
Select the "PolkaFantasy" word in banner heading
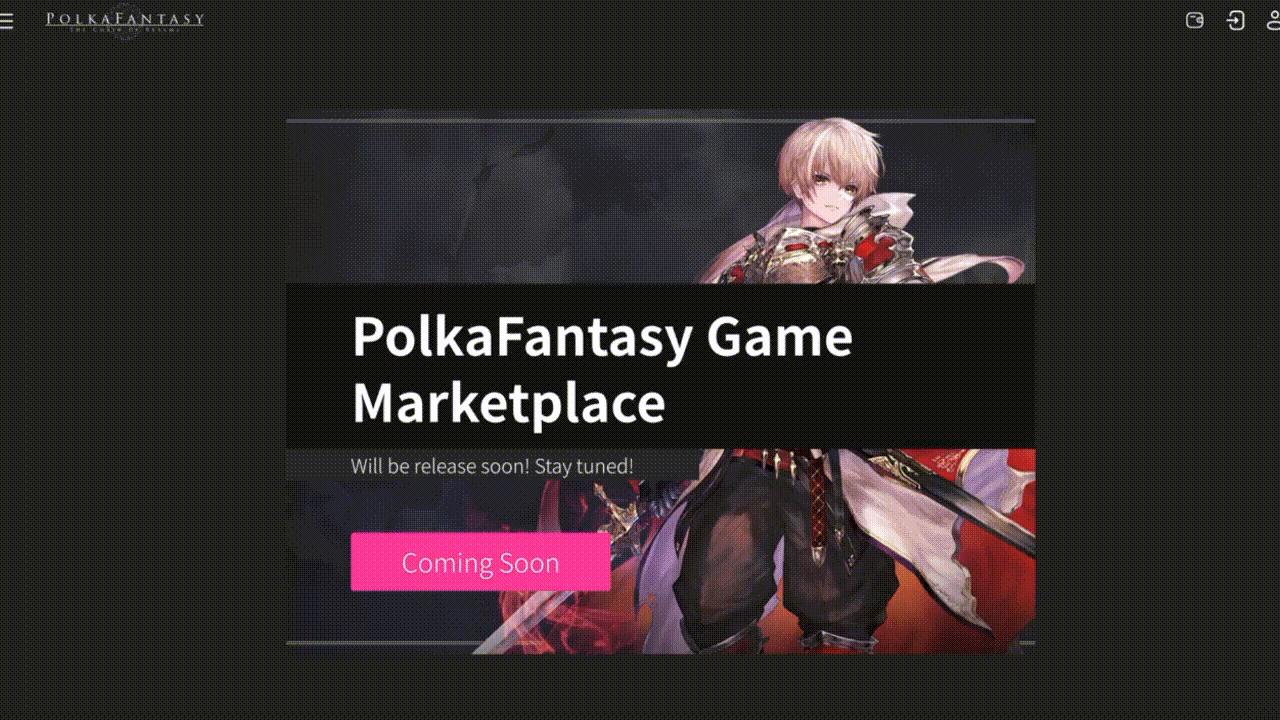pos(522,337)
